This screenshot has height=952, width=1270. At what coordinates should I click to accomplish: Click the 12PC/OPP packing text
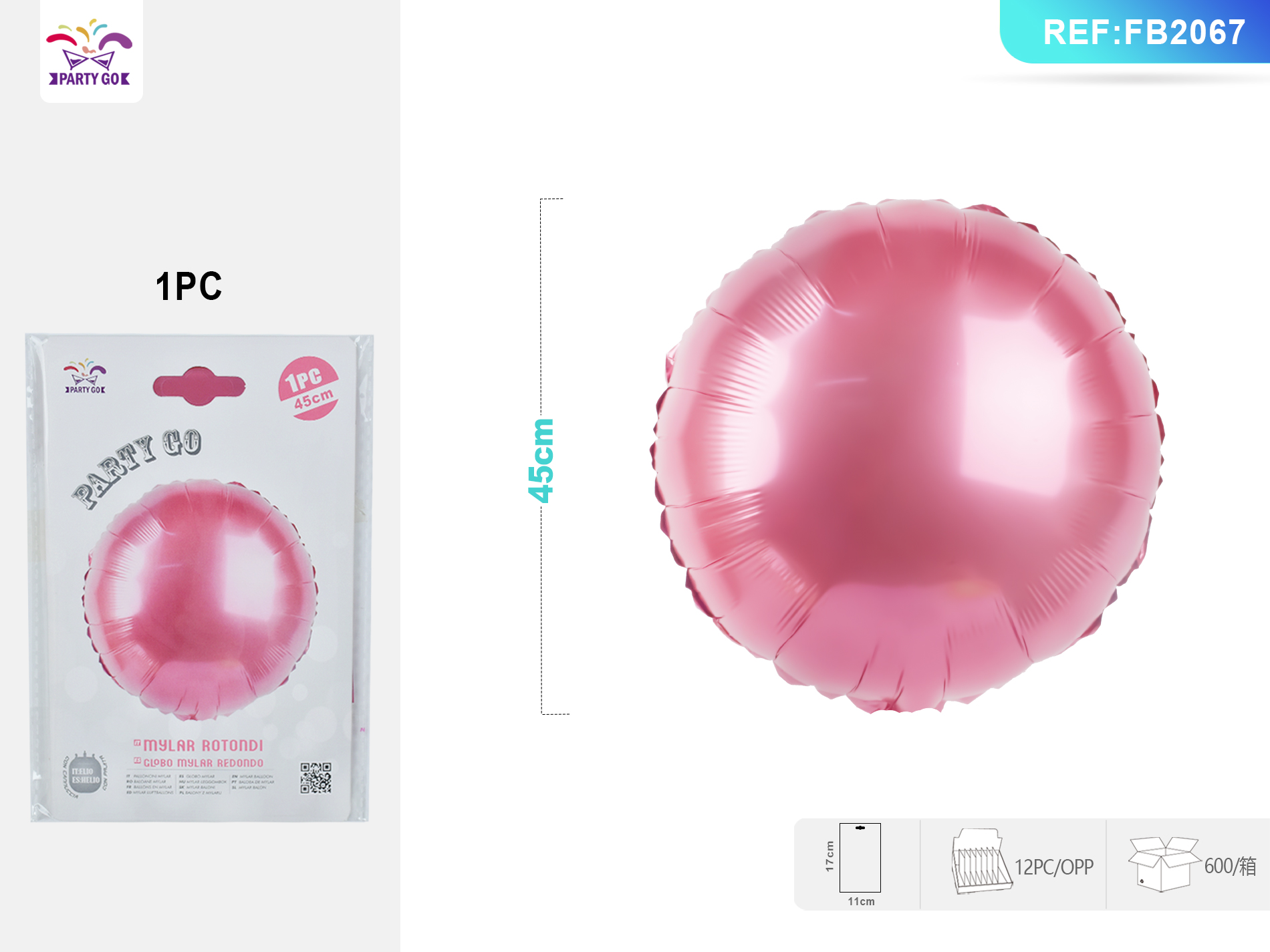(x=1054, y=867)
